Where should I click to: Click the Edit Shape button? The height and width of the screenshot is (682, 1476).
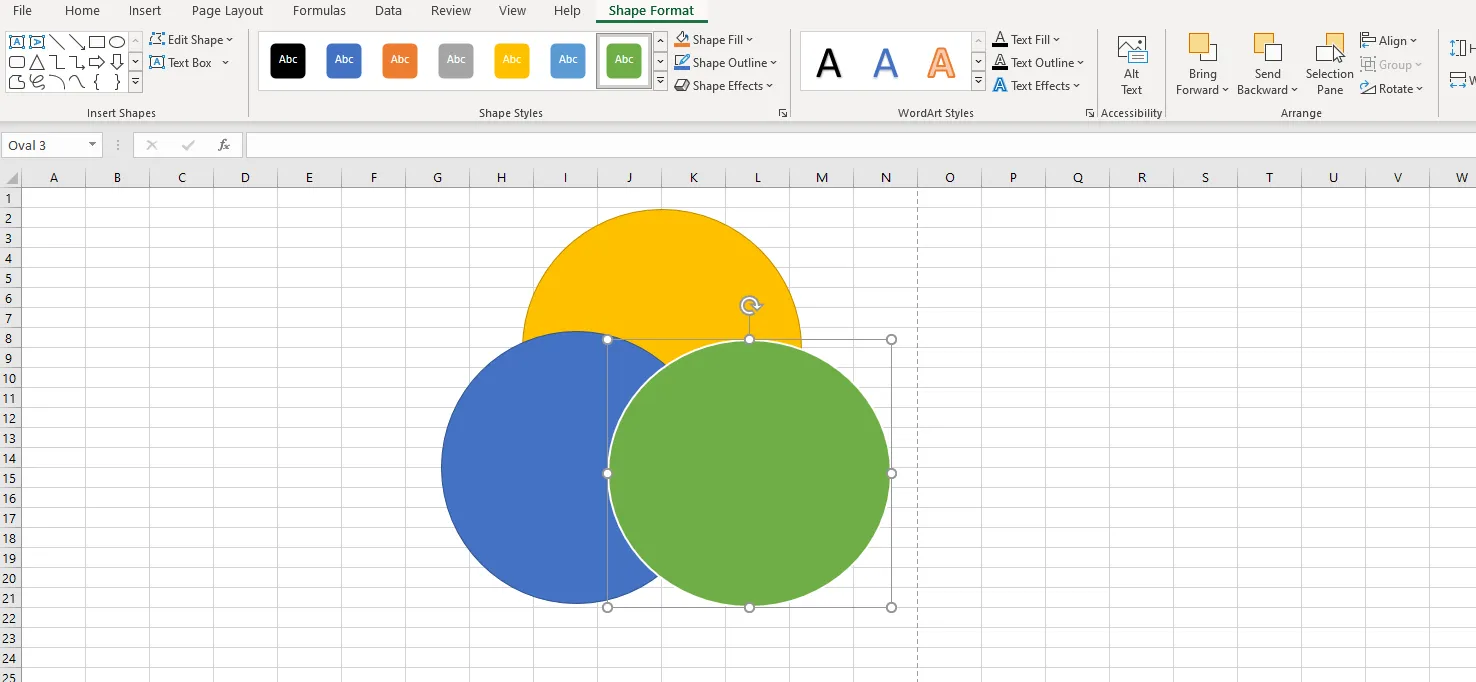191,40
